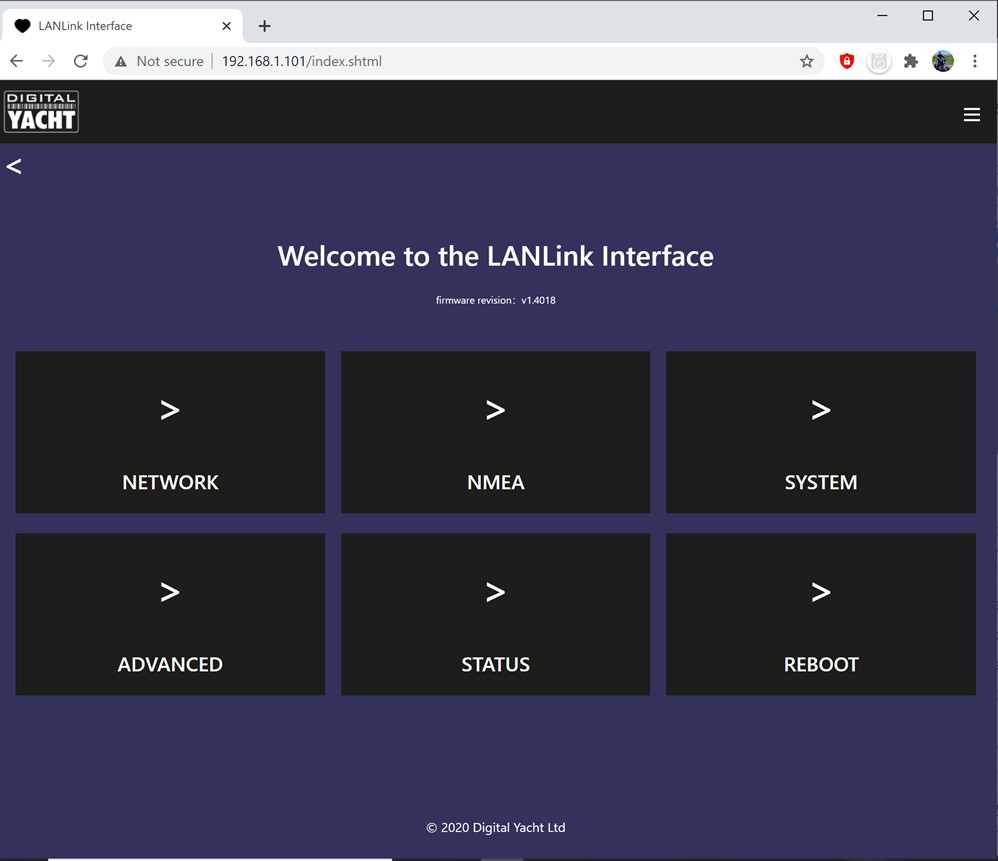
Task: Click the Not secure site warning
Action: (x=159, y=61)
